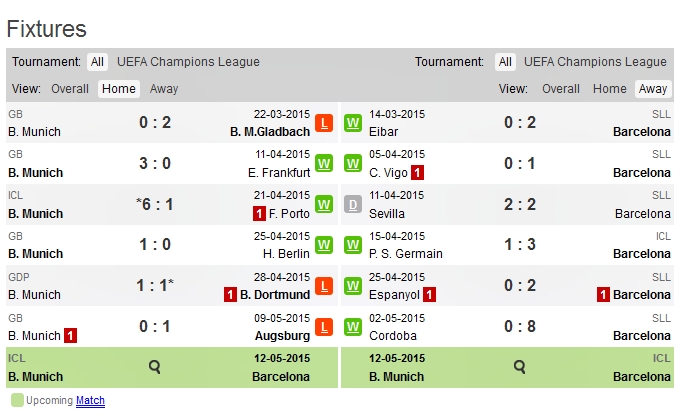Select UEFA Champions League filter on left panel

(188, 62)
